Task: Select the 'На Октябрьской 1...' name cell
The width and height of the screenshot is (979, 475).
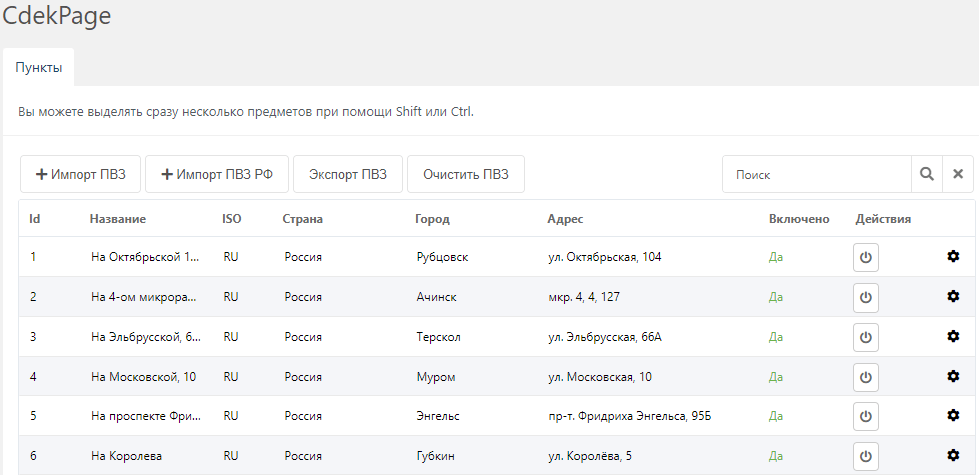Action: (146, 257)
